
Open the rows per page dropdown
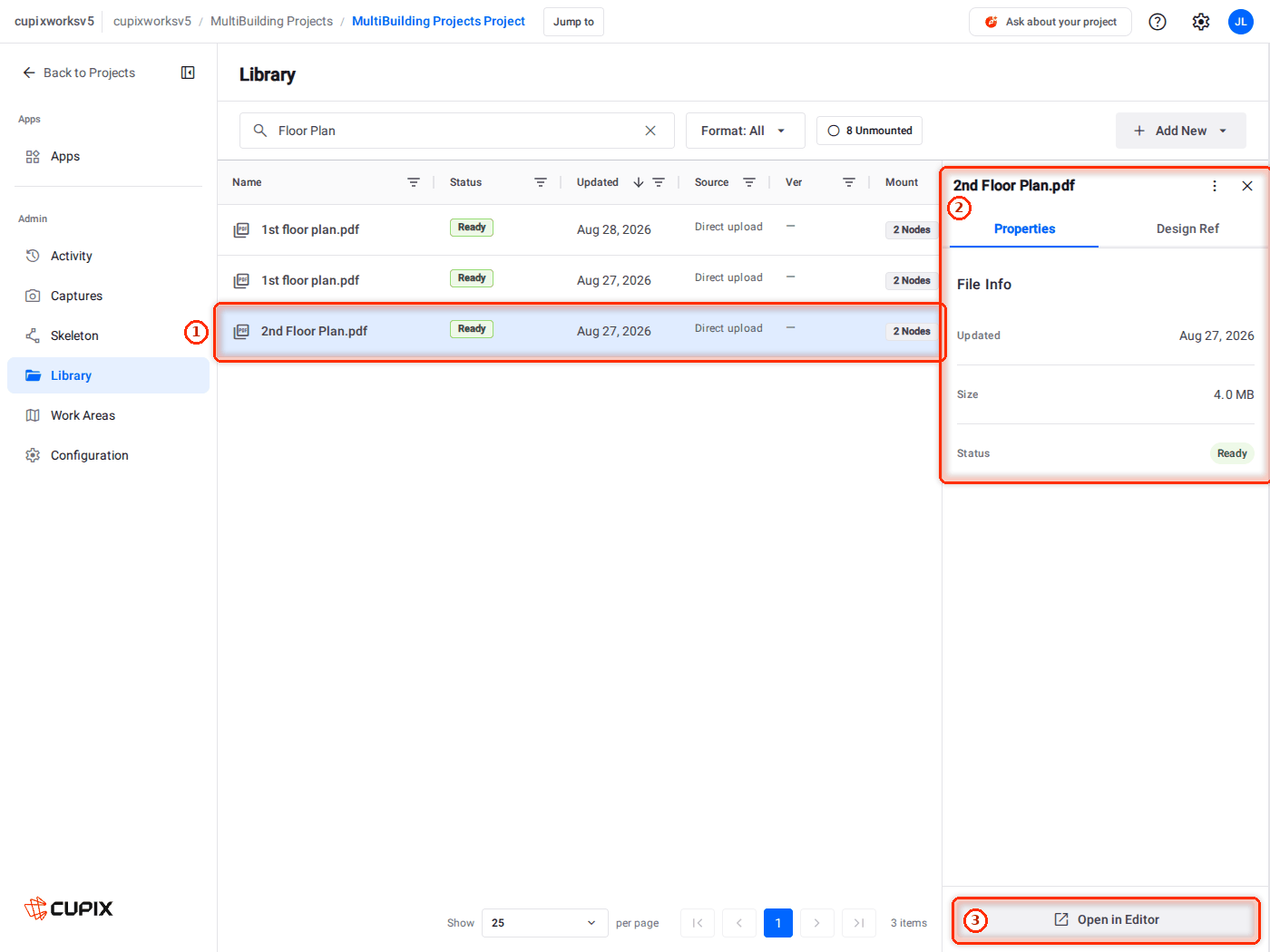(544, 923)
